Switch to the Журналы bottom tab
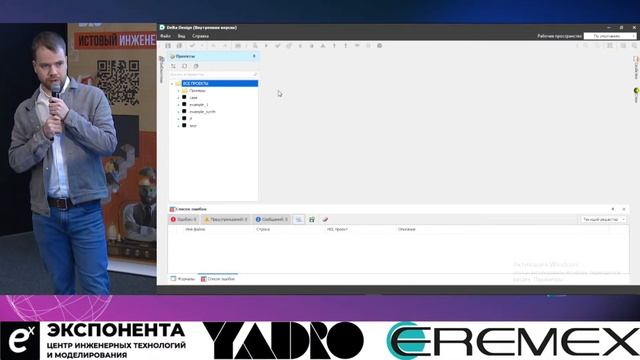 [x=183, y=279]
